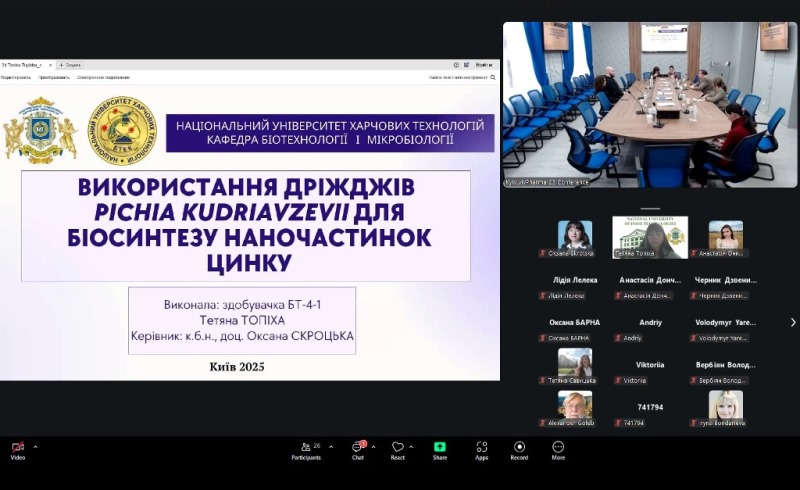This screenshot has height=490, width=800.
Task: Click the Andriy participant tile
Action: point(650,329)
